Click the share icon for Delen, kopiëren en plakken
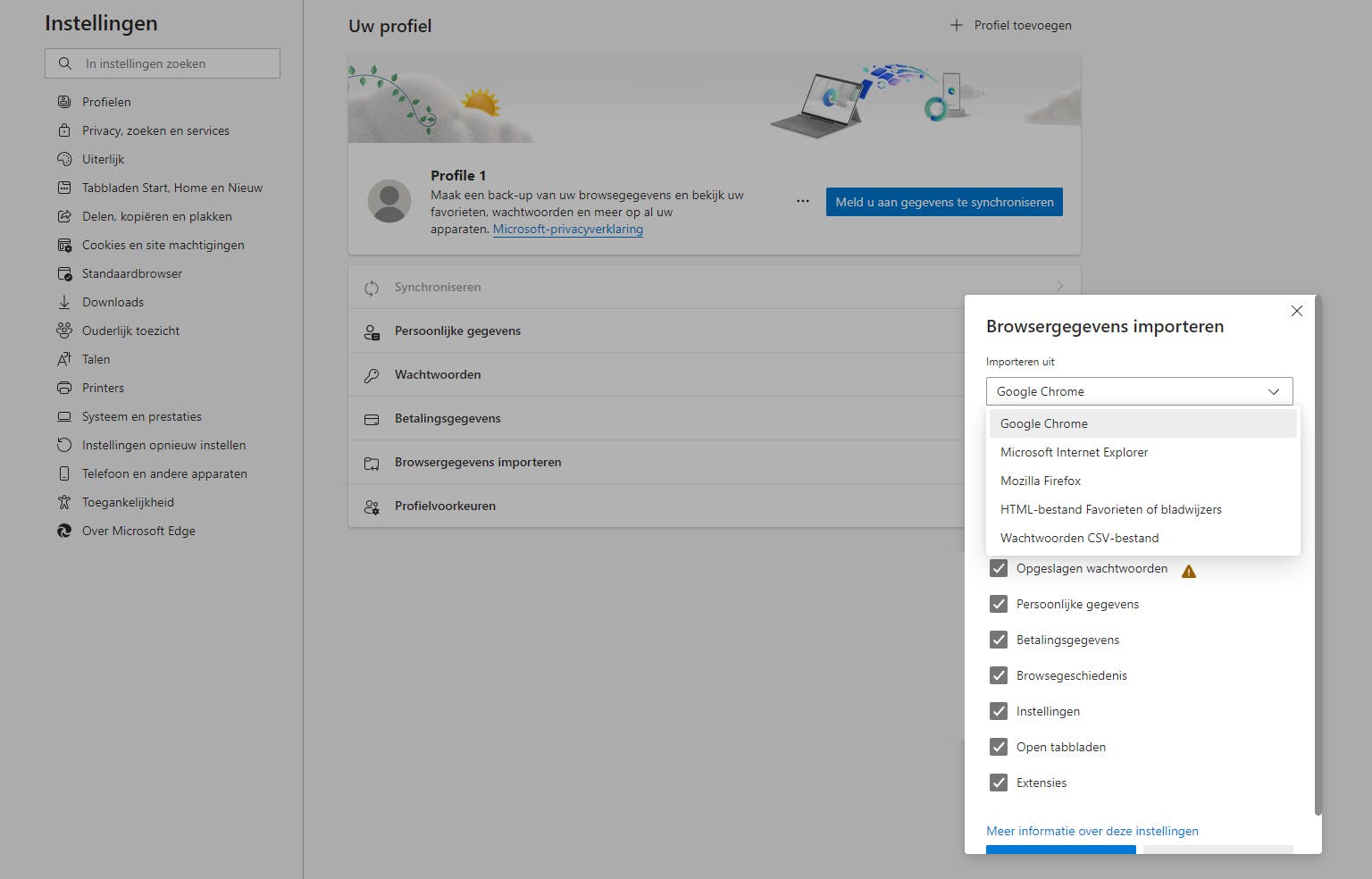Screen dimensions: 1372x879 pyautogui.click(x=64, y=216)
